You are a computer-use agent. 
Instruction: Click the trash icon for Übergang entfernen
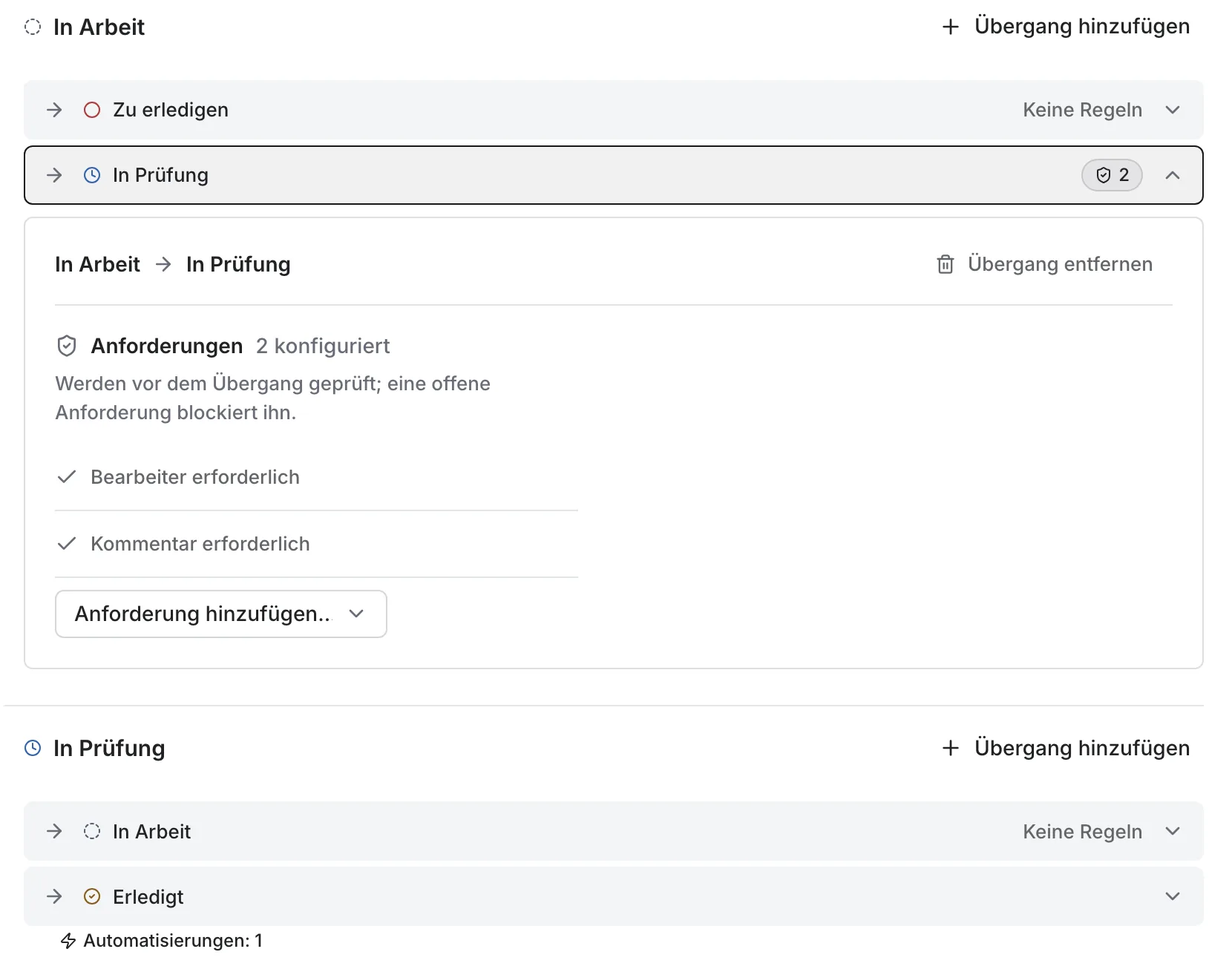tap(945, 264)
